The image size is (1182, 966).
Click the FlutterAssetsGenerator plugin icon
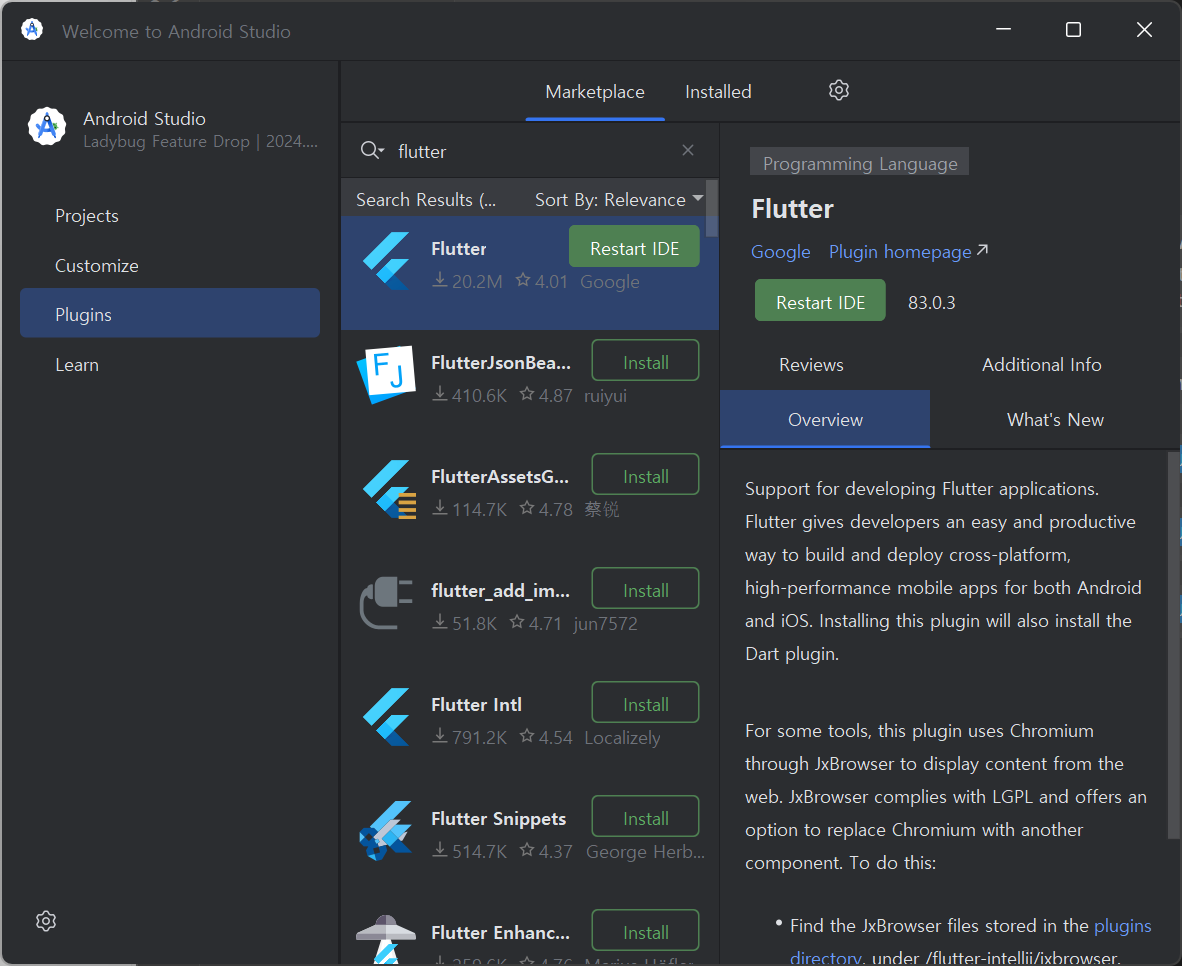tap(388, 489)
